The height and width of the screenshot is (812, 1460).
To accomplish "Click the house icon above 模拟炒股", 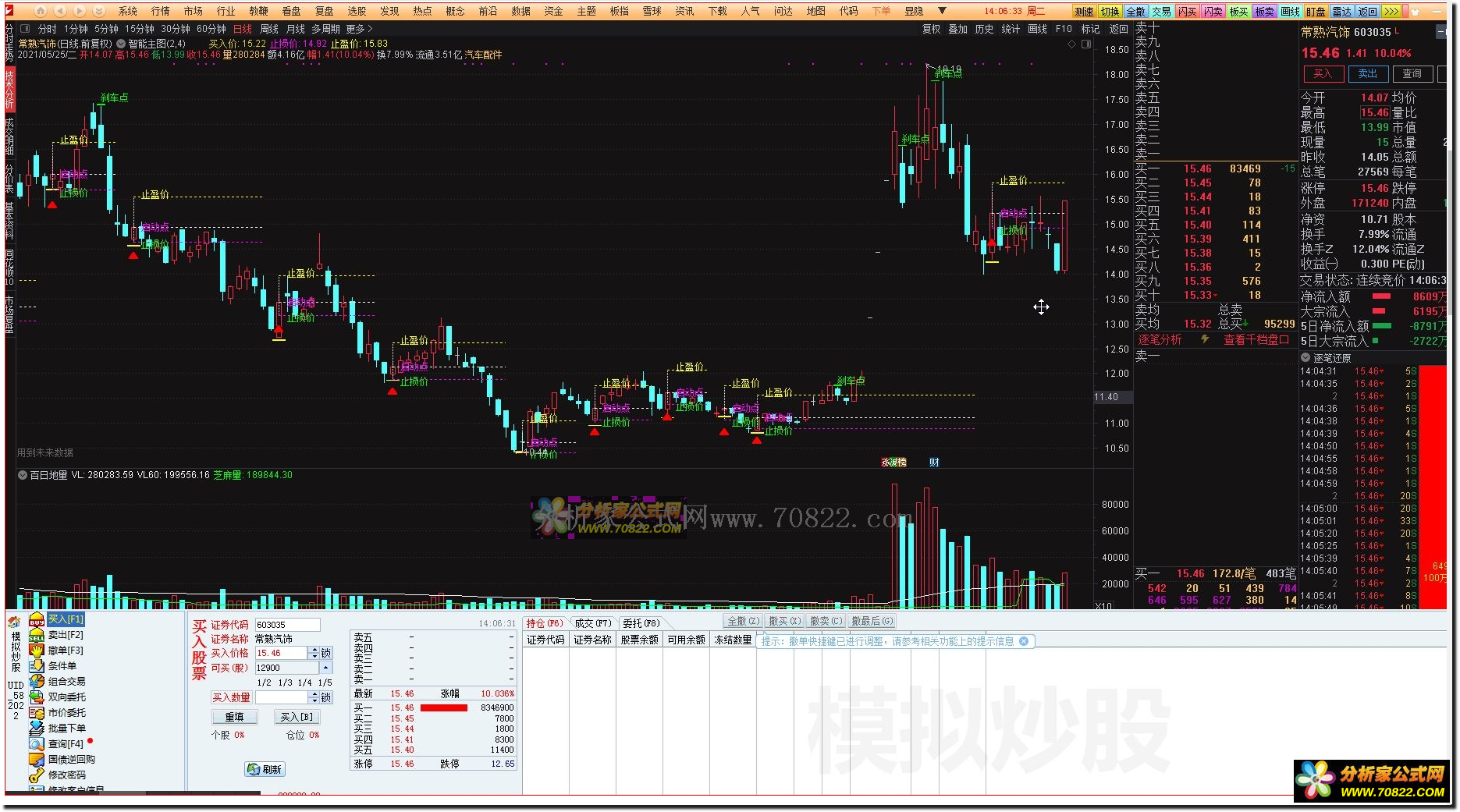I will [15, 622].
